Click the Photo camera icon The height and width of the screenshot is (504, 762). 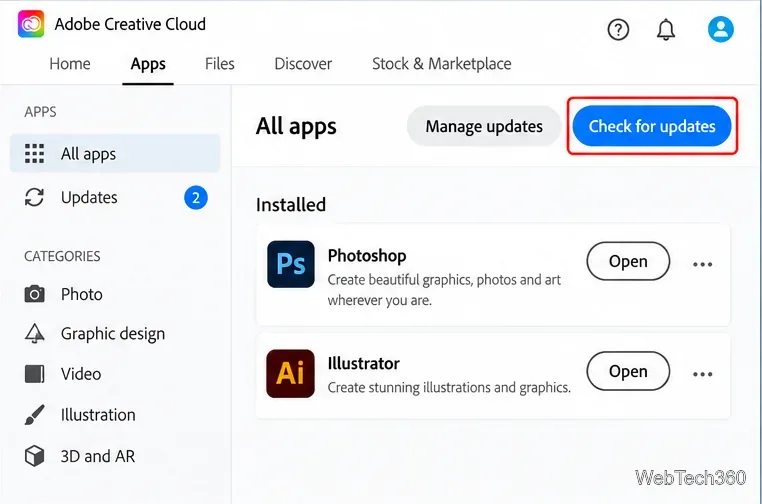(35, 294)
